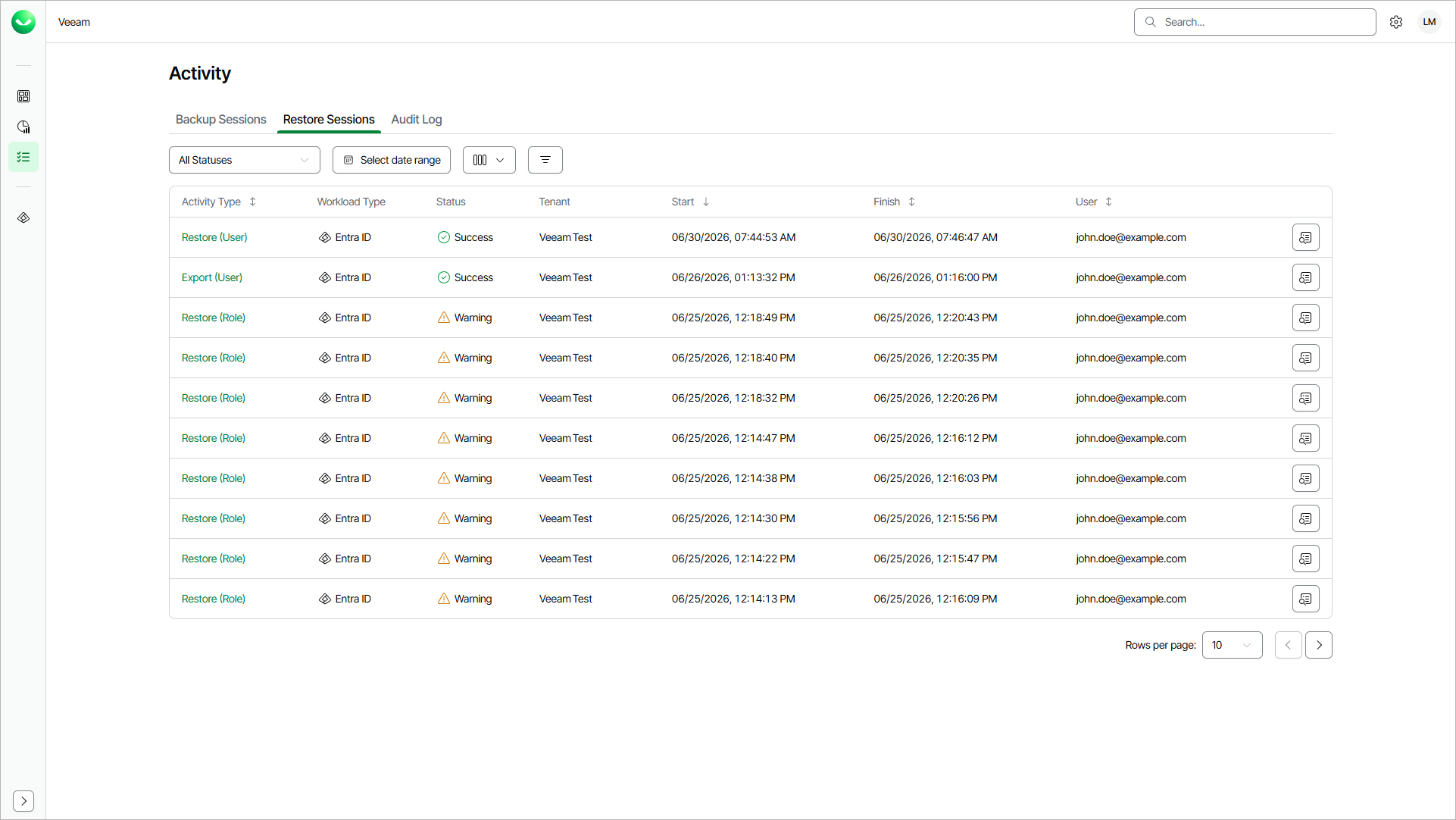The height and width of the screenshot is (820, 1456).
Task: Click the Workload Type column header
Action: pos(351,202)
